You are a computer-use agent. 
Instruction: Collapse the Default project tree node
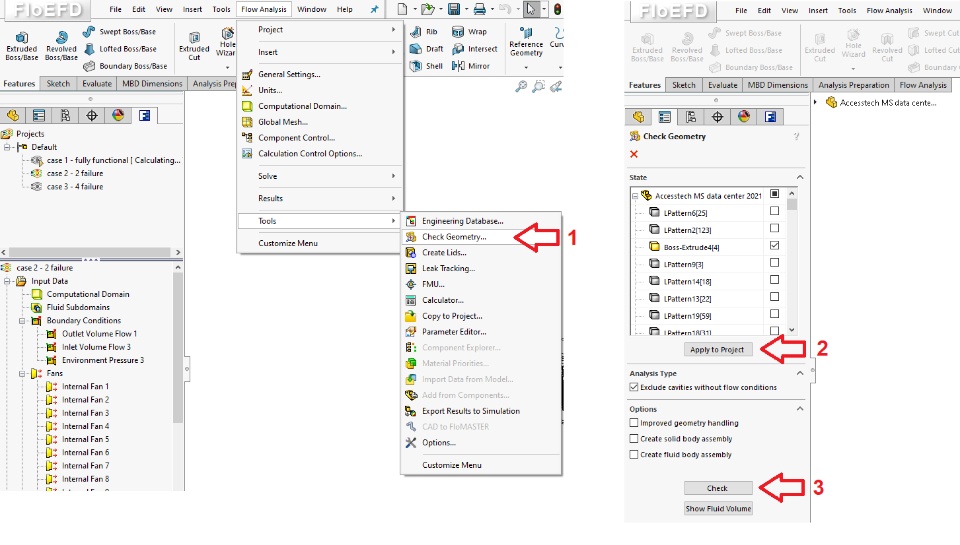point(7,147)
